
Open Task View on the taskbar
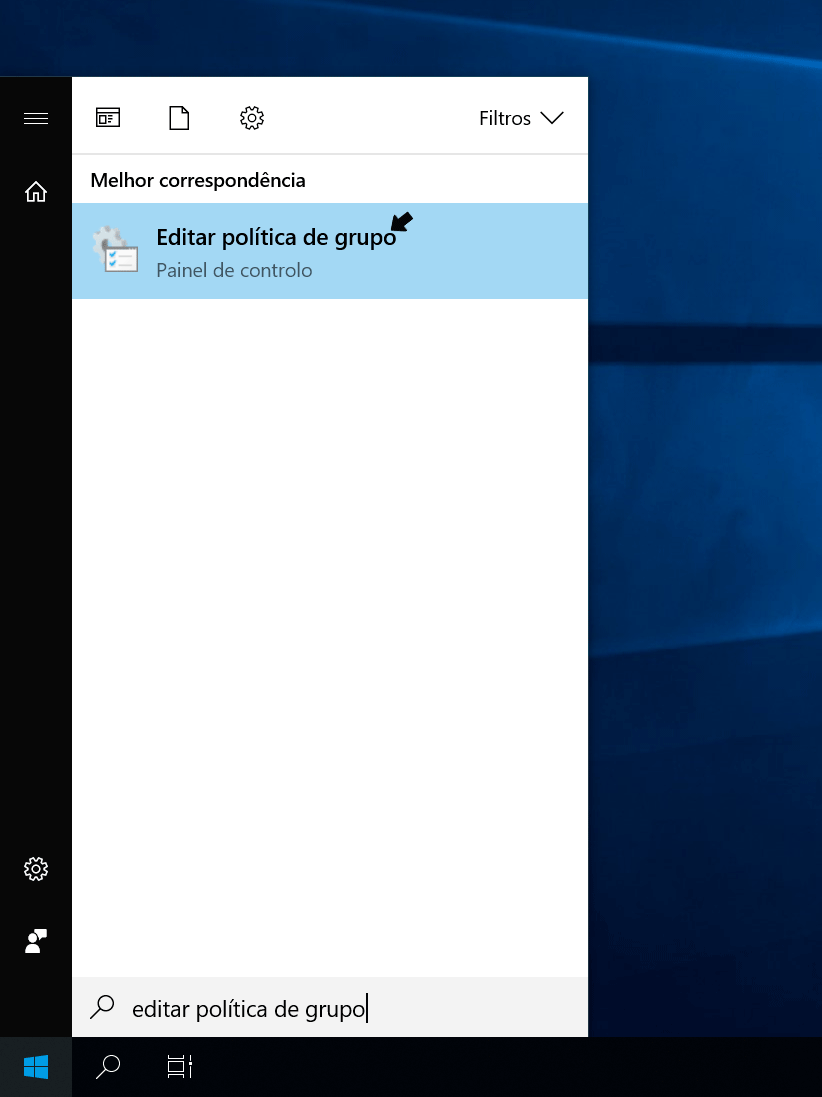tap(179, 1067)
